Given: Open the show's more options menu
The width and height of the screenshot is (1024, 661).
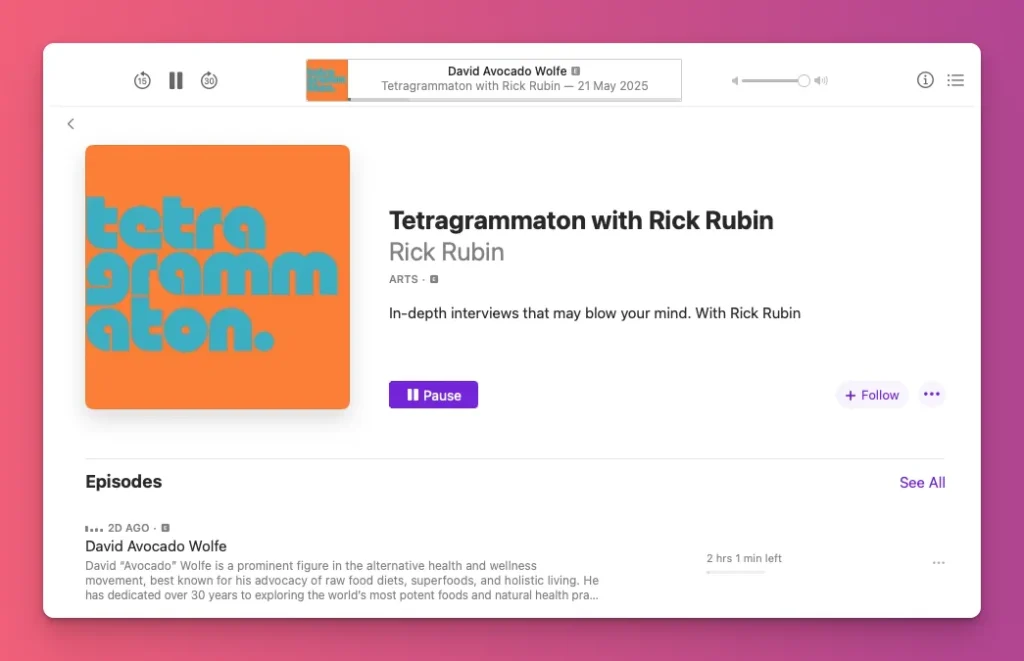Looking at the screenshot, I should (x=932, y=395).
